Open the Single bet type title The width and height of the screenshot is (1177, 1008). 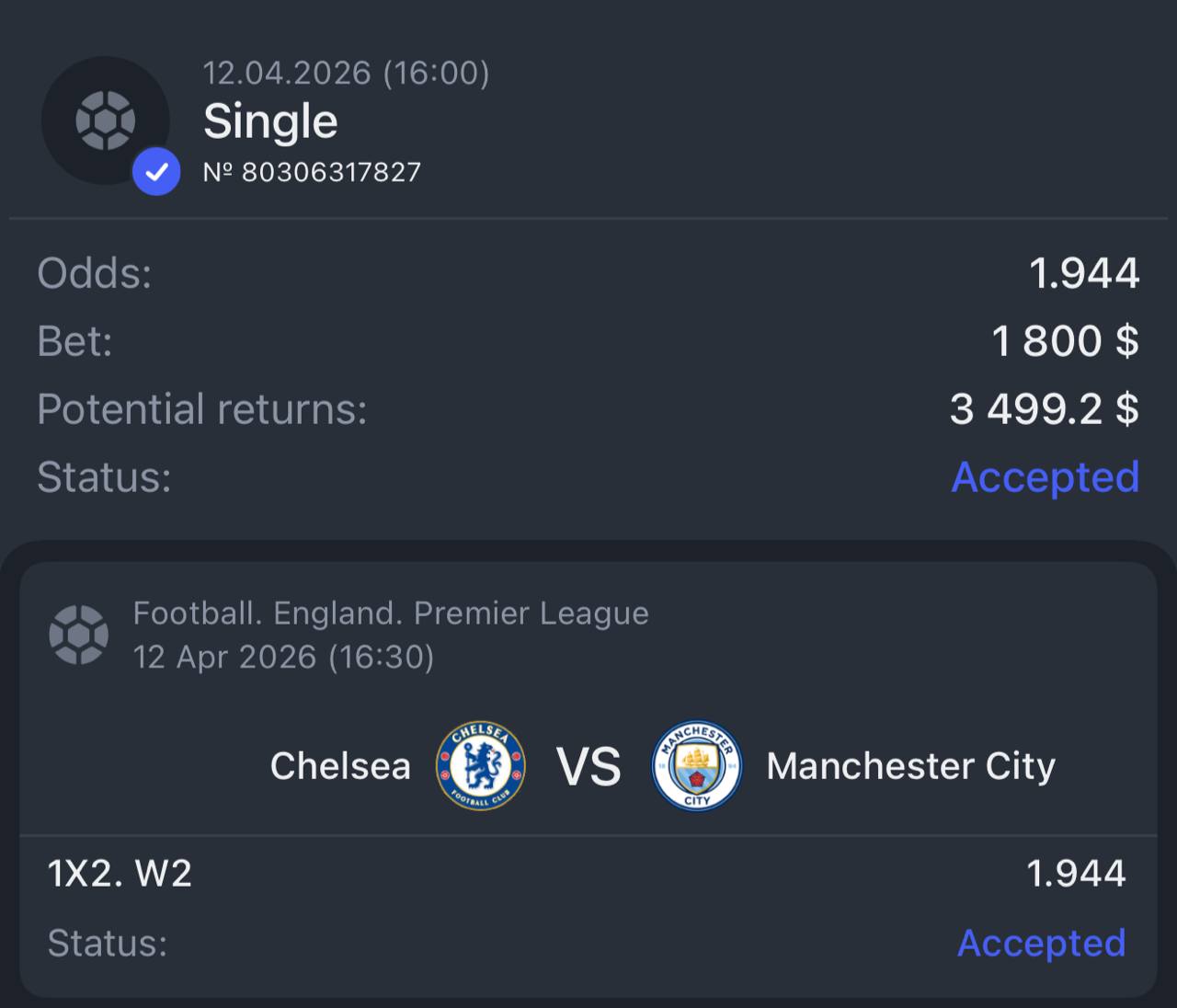pos(270,120)
